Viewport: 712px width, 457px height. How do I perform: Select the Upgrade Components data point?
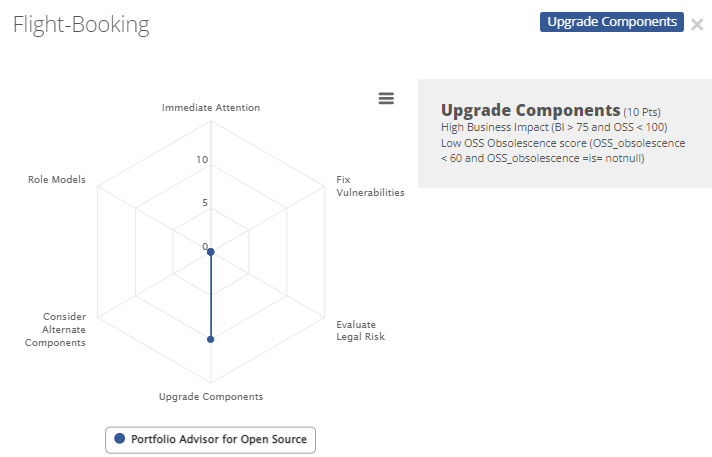(210, 339)
